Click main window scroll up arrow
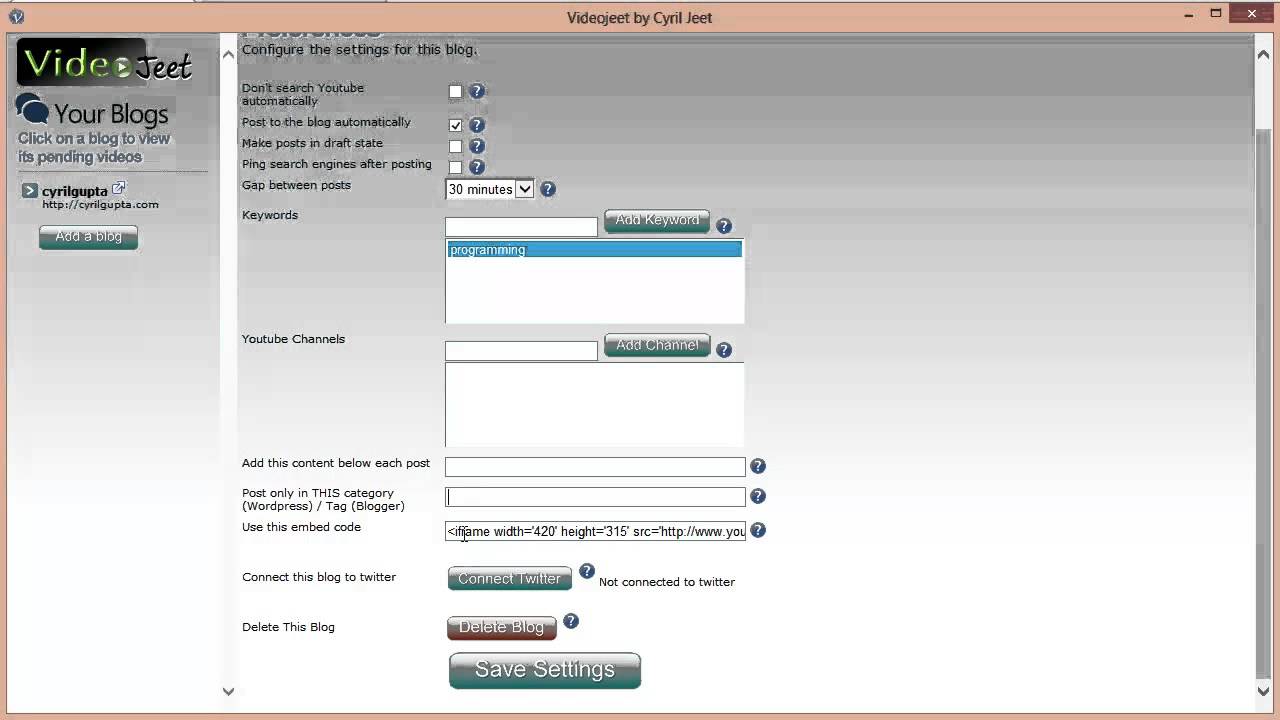 tap(1263, 54)
